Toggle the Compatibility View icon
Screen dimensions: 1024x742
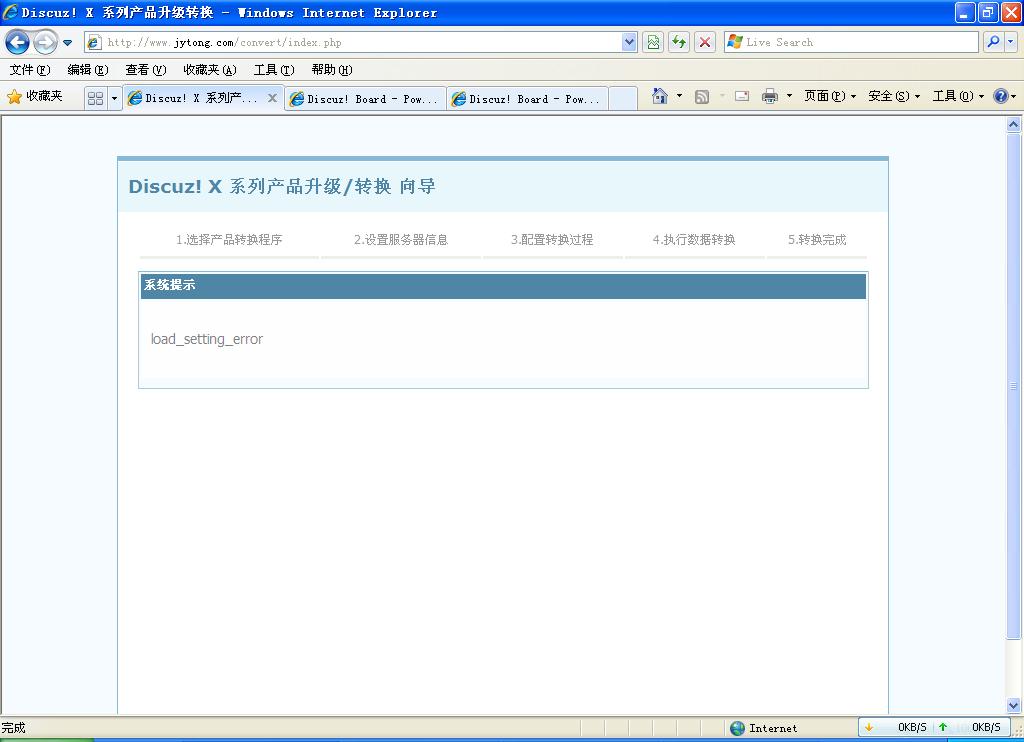tap(653, 42)
